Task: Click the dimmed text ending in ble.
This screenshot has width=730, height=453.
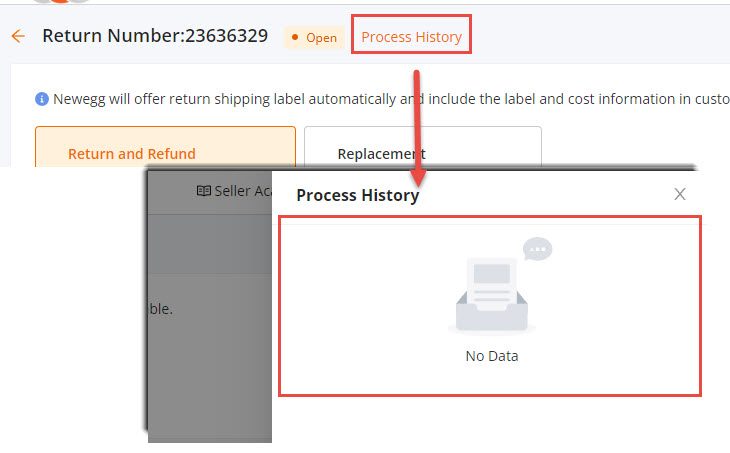Action: point(161,309)
